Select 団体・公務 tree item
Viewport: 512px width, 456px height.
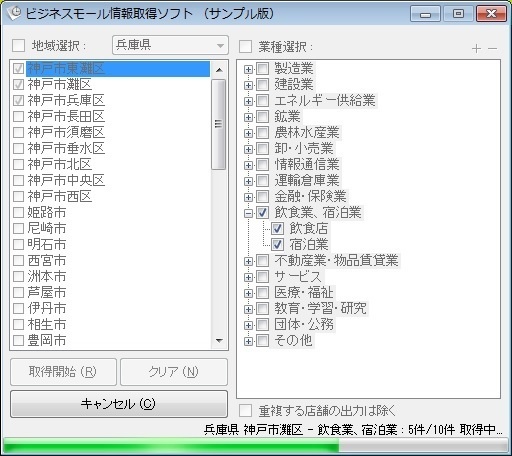(304, 324)
